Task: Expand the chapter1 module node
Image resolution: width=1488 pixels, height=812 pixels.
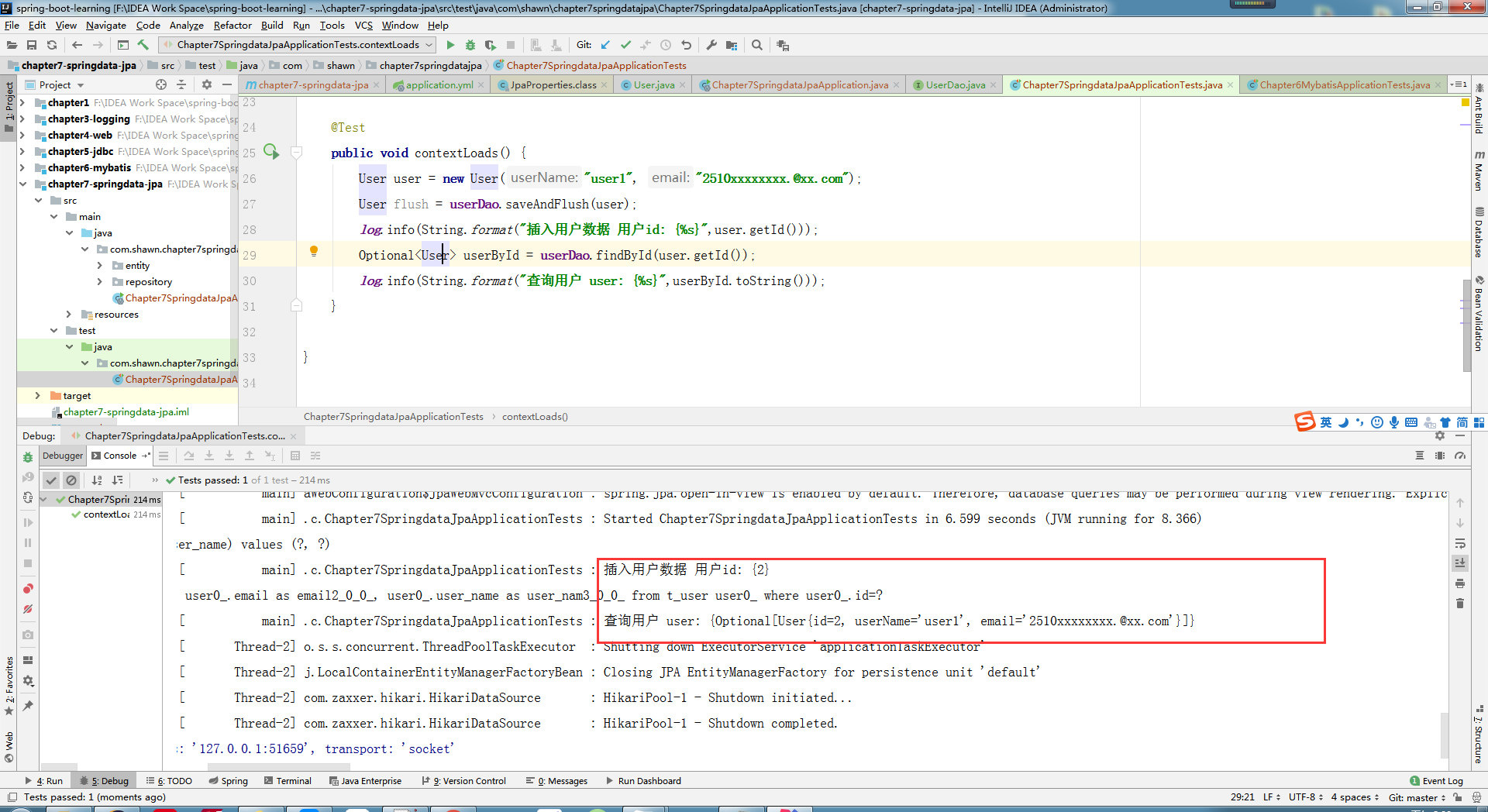Action: [x=22, y=103]
